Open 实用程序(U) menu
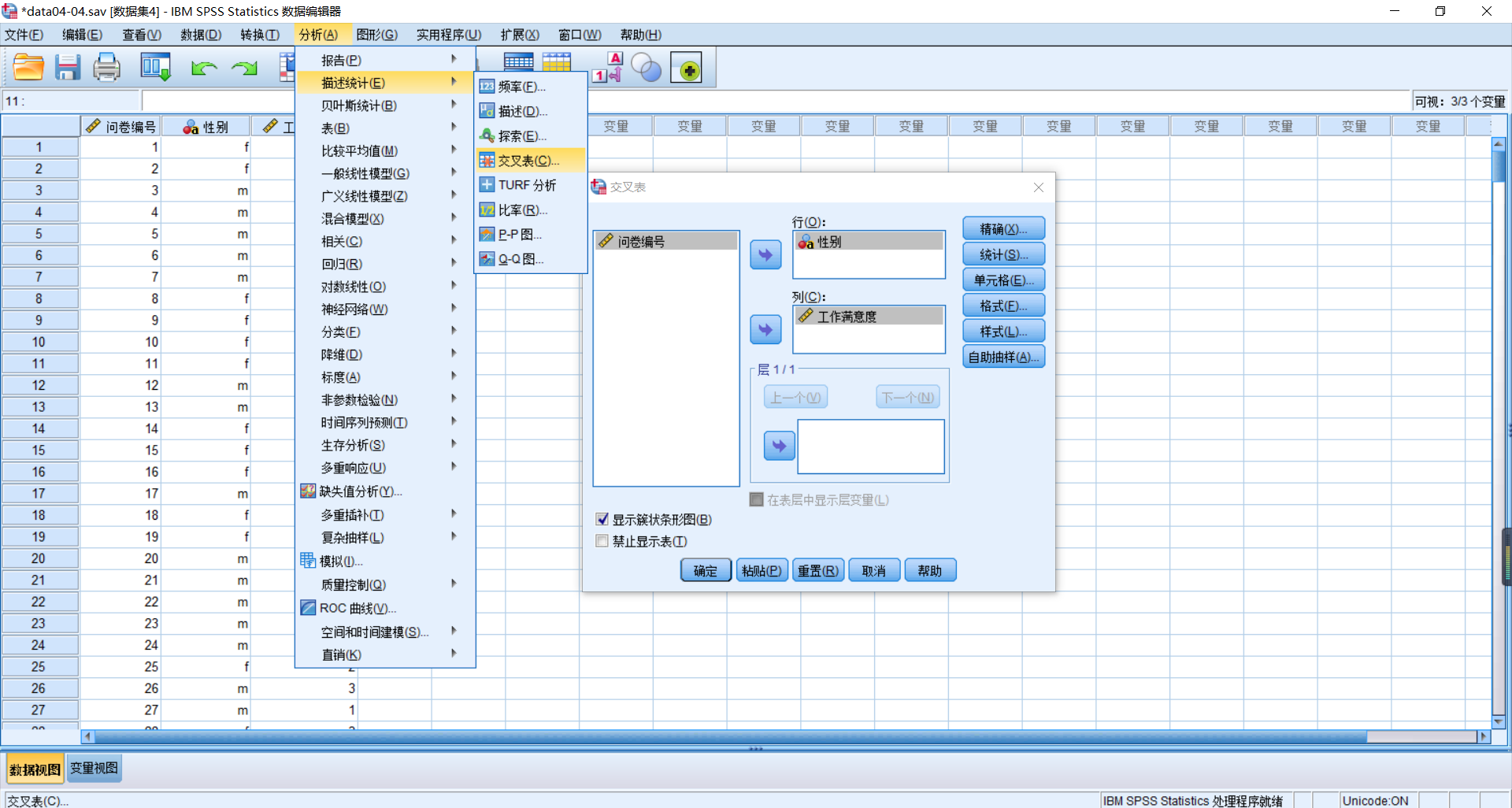This screenshot has height=808, width=1512. click(449, 35)
